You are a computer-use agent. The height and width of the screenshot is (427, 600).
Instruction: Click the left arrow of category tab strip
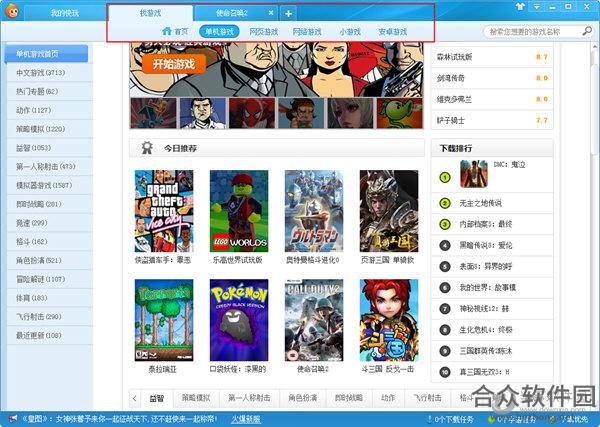[x=135, y=398]
